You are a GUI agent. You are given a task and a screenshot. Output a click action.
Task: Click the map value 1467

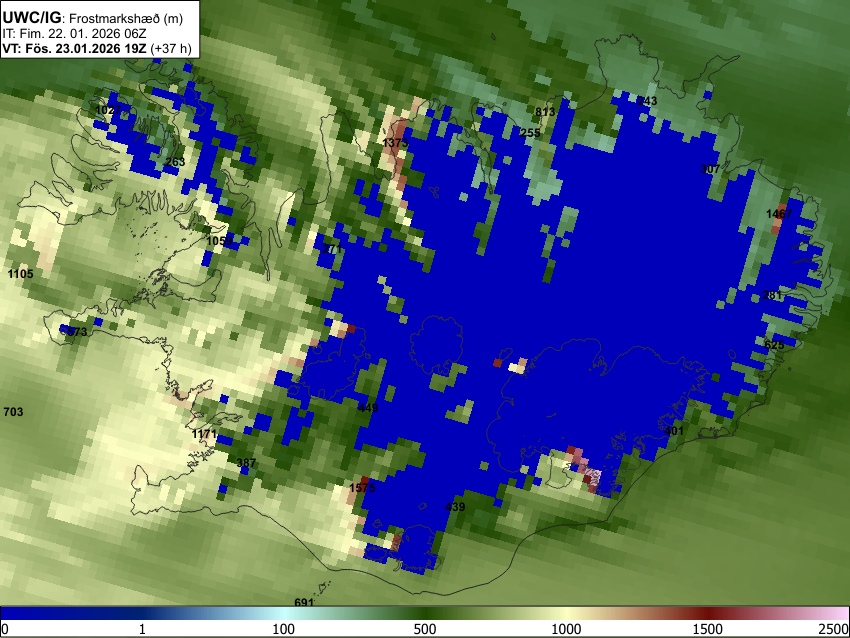779,214
